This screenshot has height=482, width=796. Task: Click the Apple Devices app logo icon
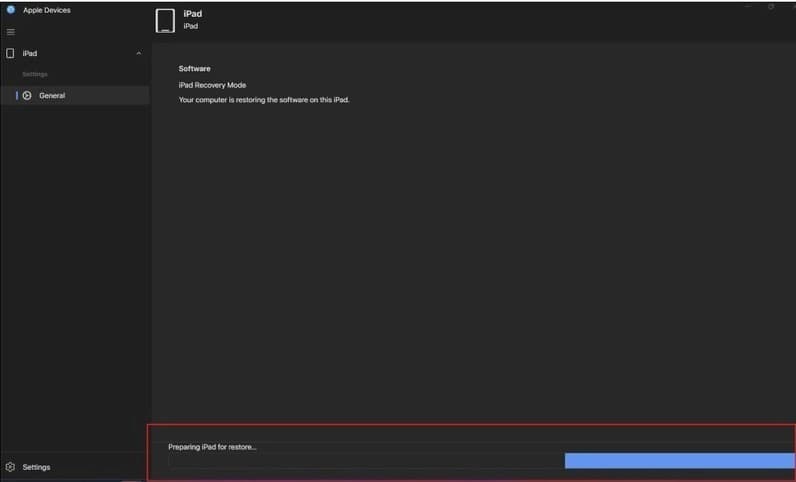11,10
